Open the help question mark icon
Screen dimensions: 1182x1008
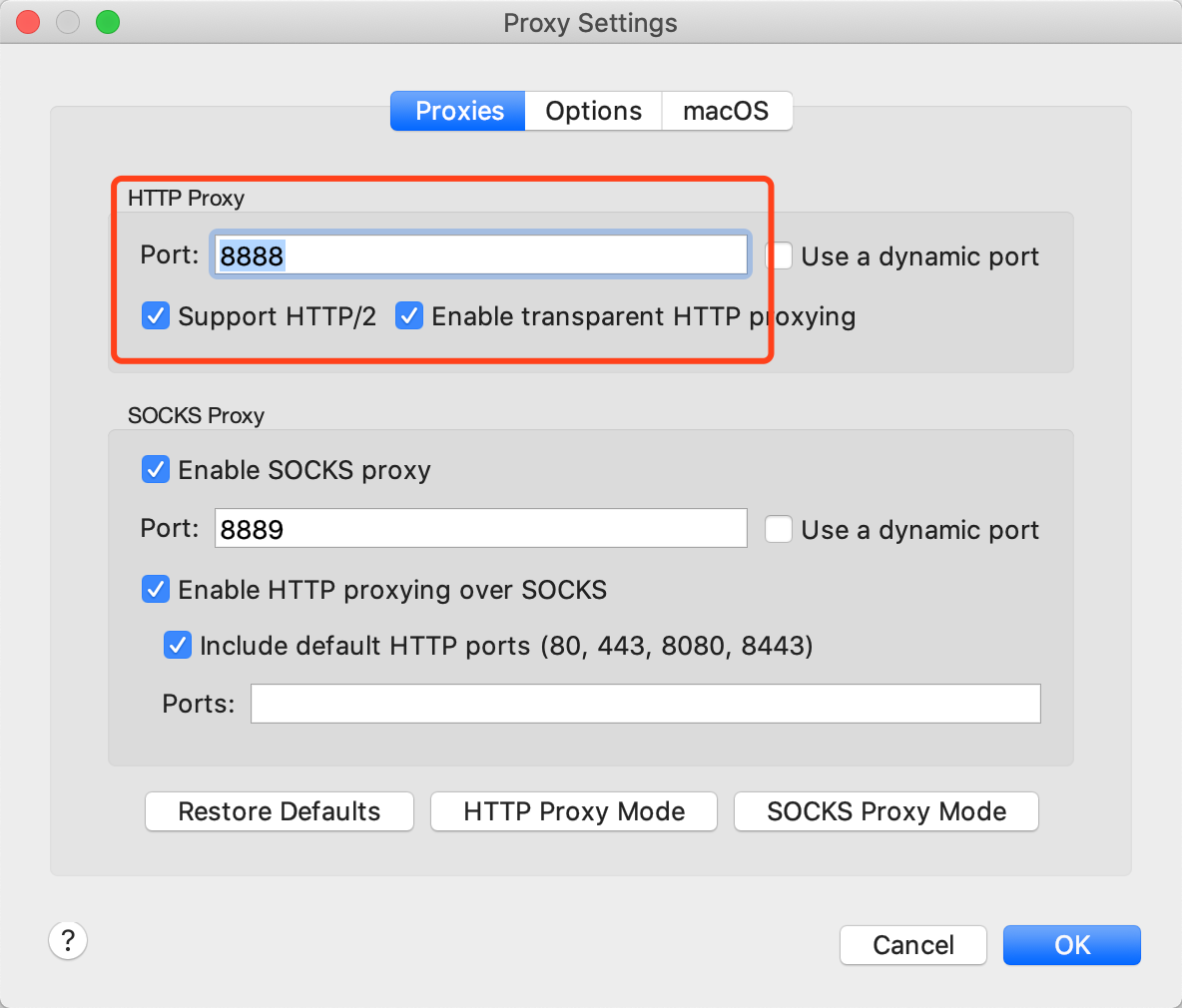coord(67,940)
